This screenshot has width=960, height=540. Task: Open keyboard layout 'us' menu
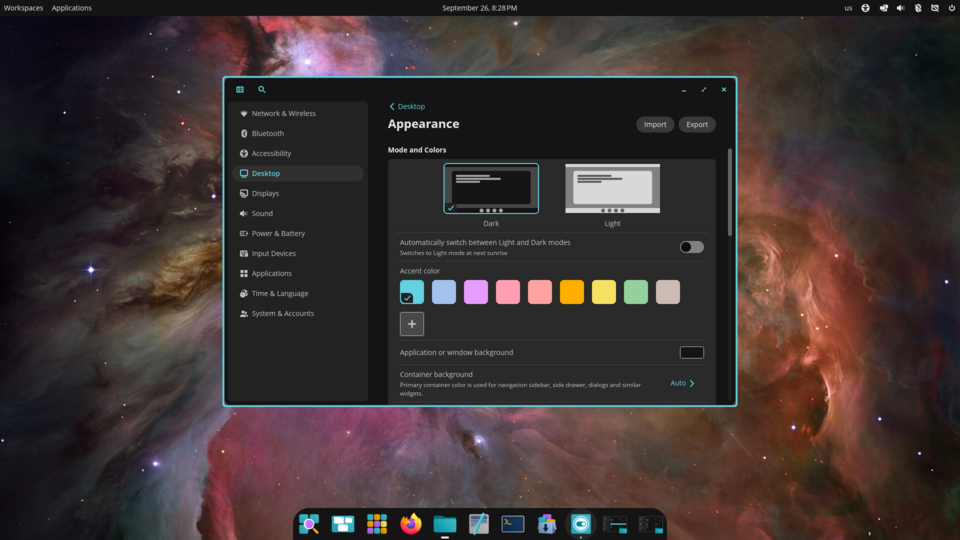point(848,8)
